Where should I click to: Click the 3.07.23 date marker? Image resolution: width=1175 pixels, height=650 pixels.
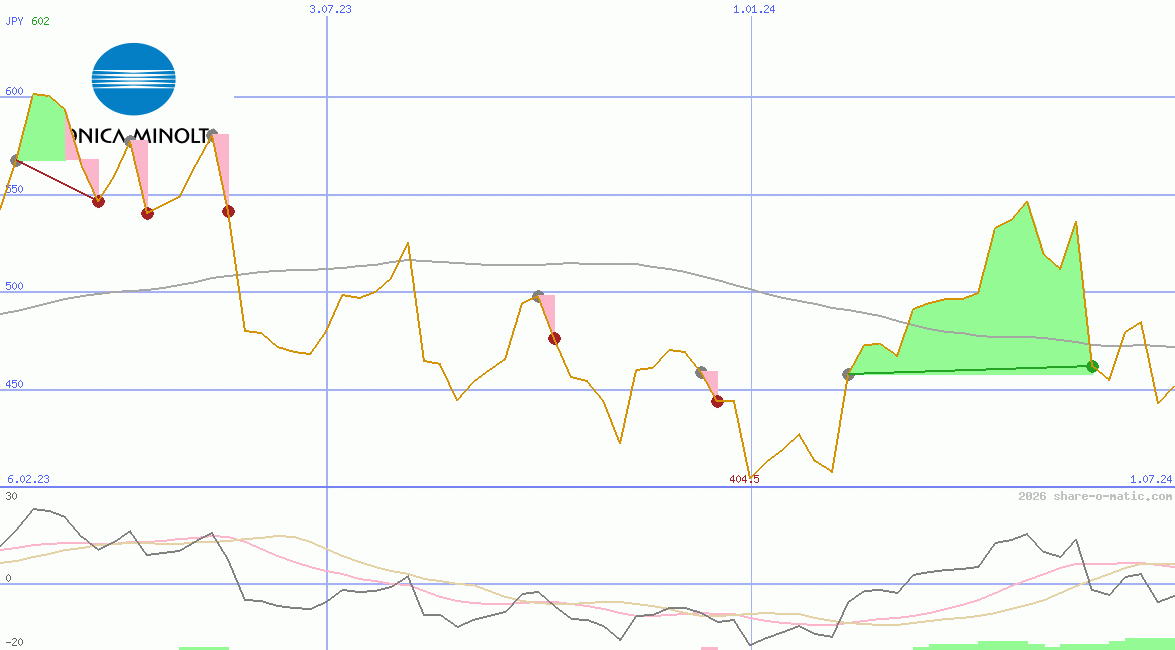331,10
